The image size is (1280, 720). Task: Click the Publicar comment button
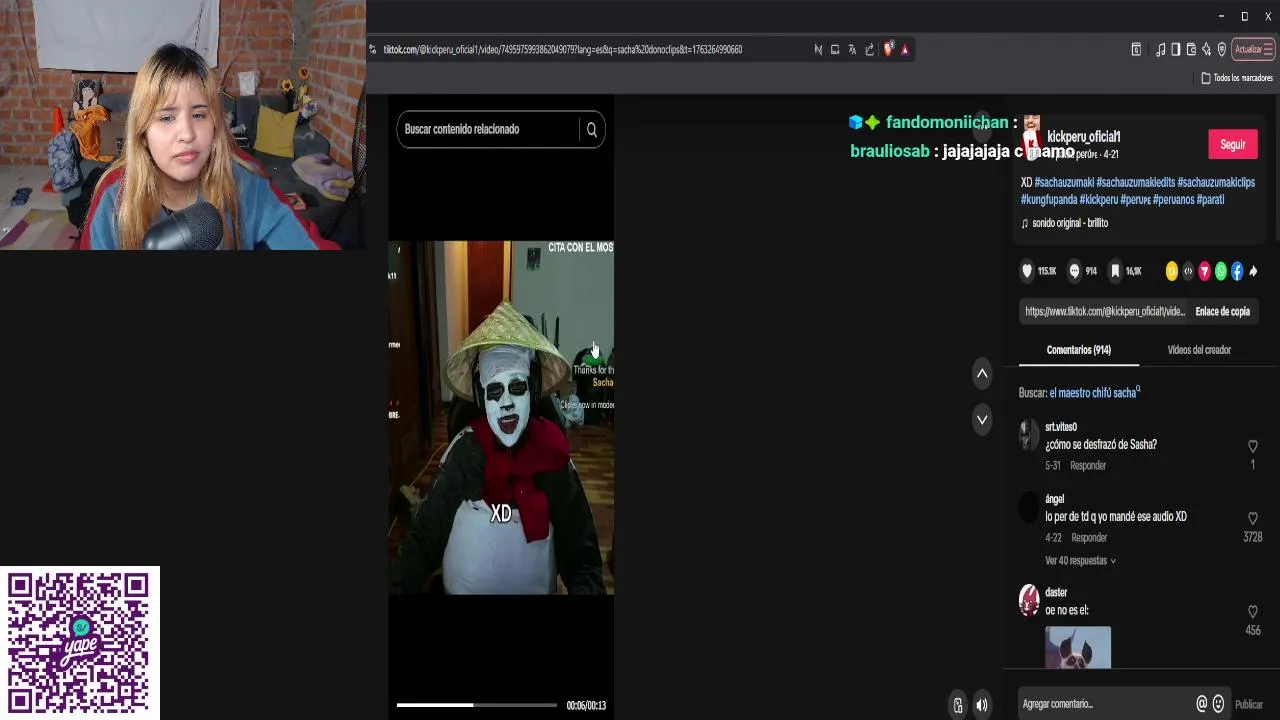pos(1249,705)
